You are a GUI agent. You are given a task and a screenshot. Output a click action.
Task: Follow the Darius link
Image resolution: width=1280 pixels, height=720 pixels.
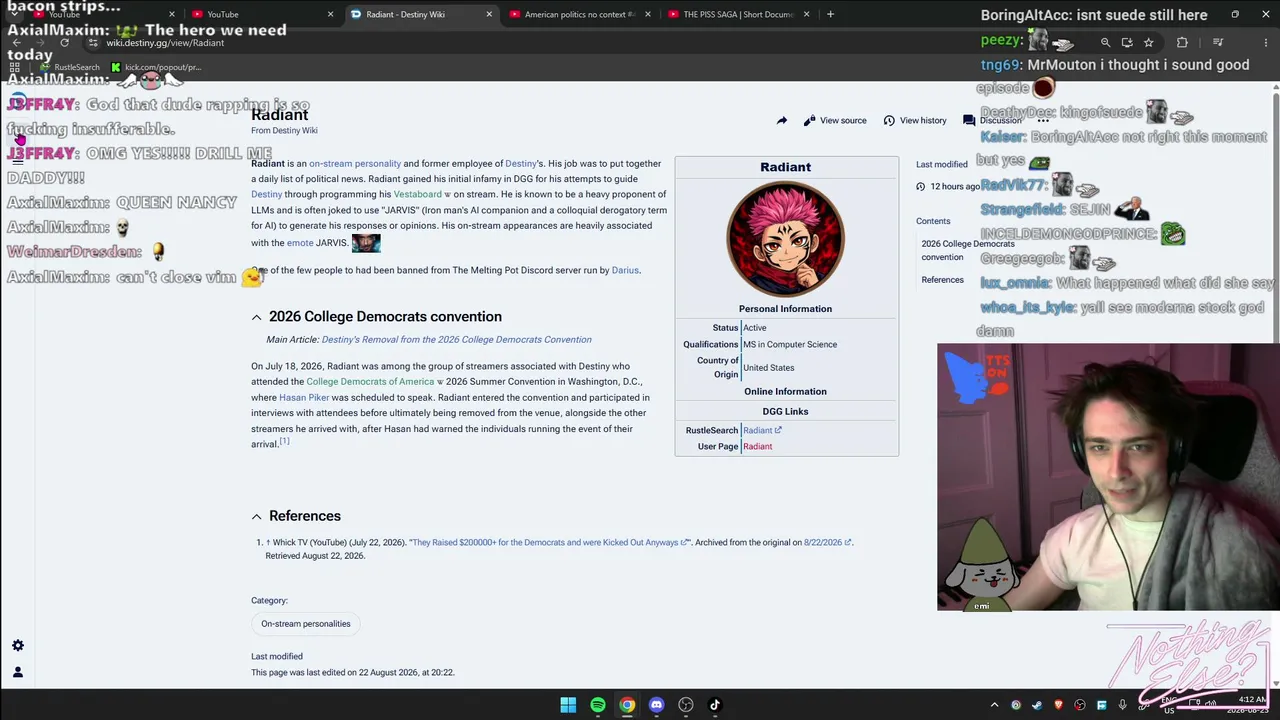pos(625,270)
